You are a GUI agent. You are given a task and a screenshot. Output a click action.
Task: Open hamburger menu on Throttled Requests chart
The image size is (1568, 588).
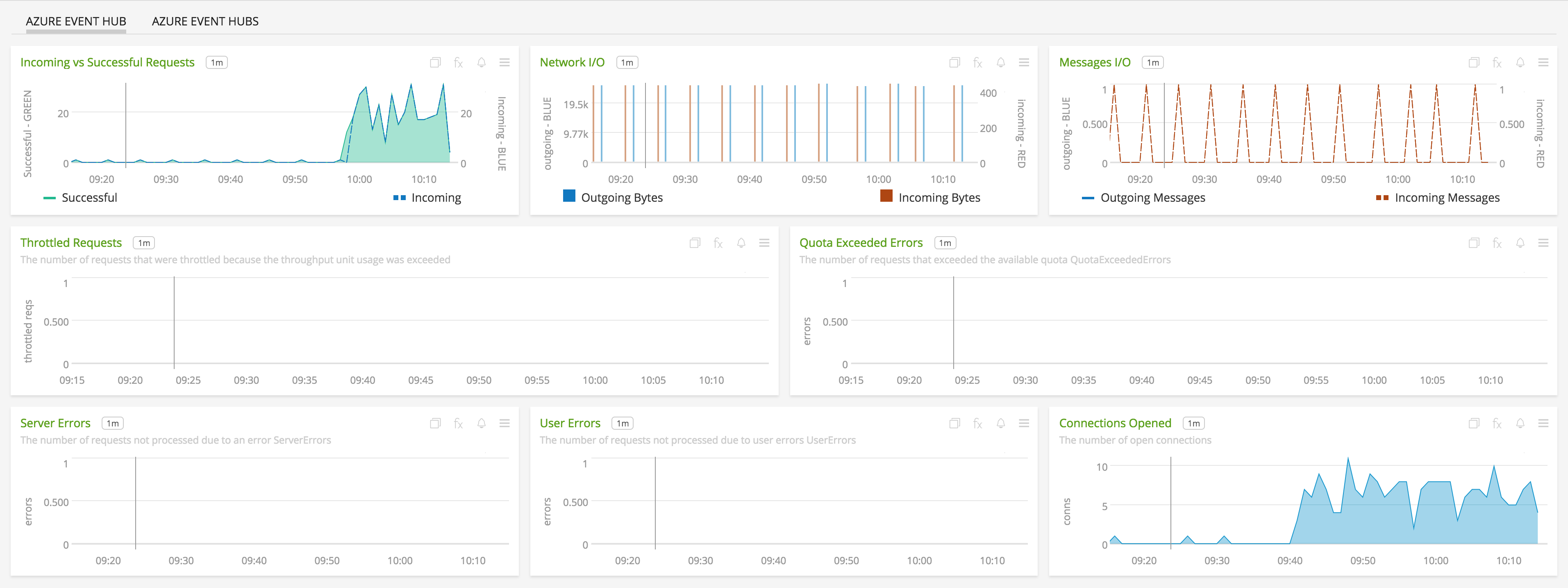point(764,243)
